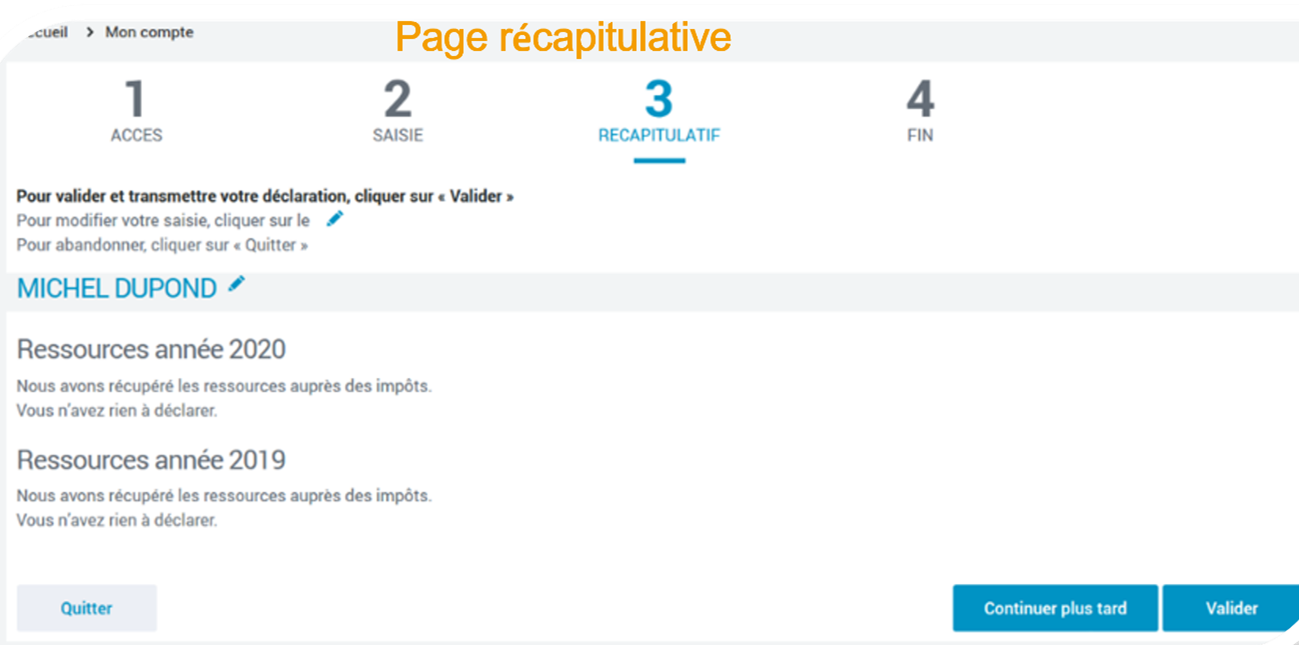Click the Continuer plus tard button
Viewport: 1299px width, 645px height.
tap(1055, 608)
